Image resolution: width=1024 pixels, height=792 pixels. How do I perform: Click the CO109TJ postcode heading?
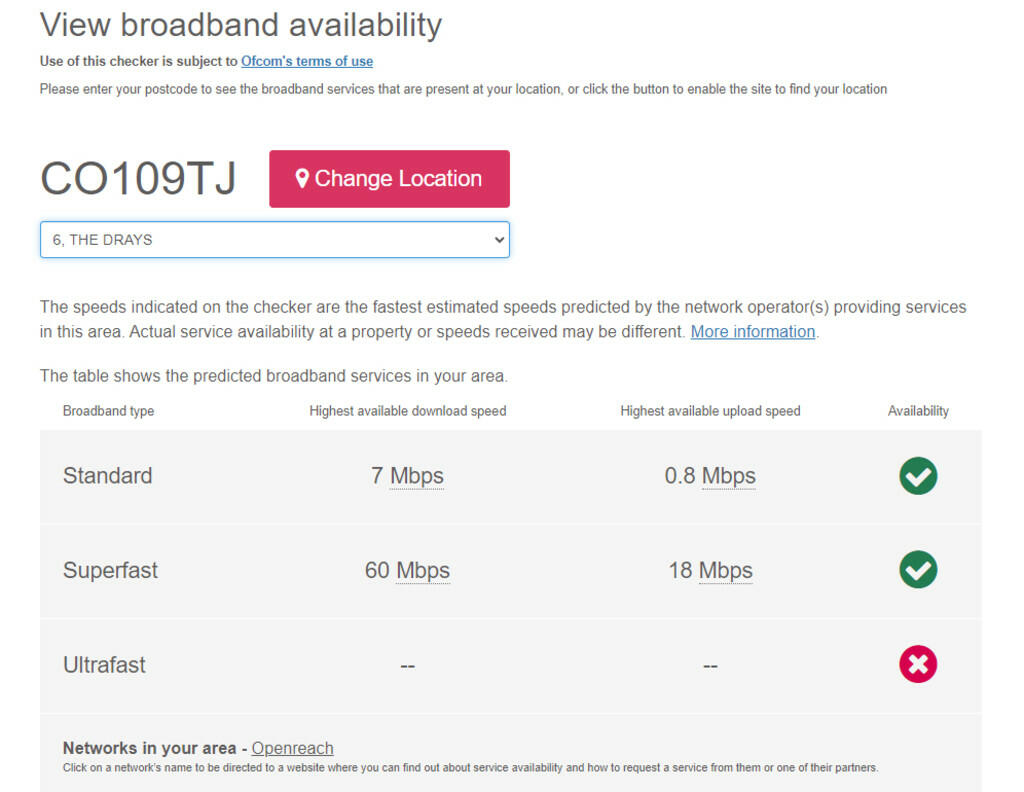point(138,178)
